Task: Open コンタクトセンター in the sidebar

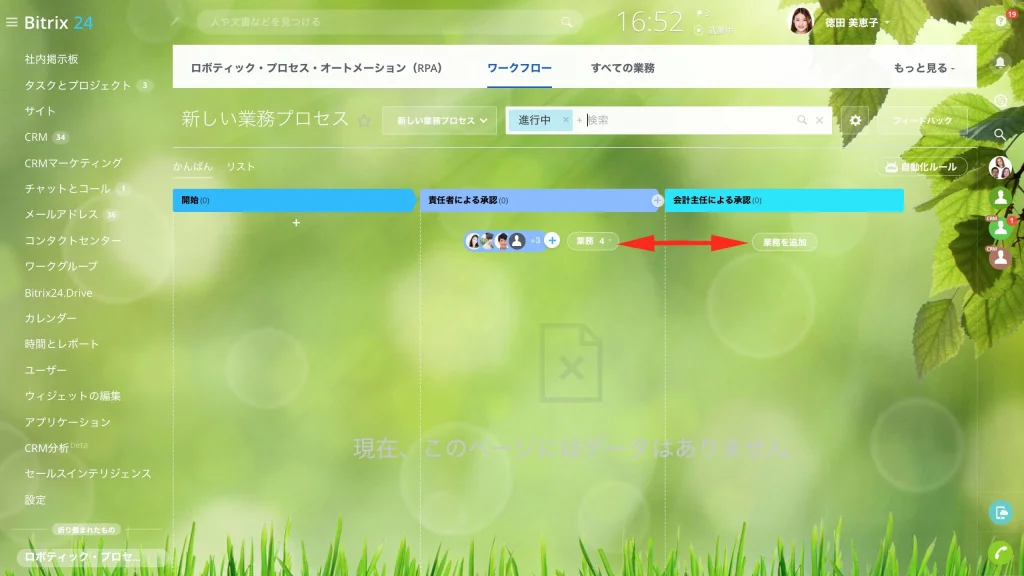Action: pyautogui.click(x=73, y=240)
